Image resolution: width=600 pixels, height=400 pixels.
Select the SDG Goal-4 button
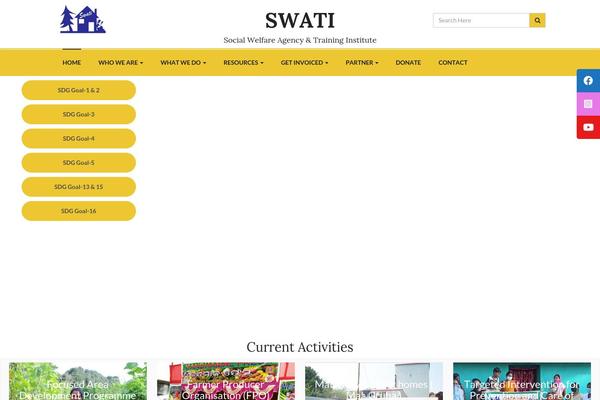click(x=79, y=139)
